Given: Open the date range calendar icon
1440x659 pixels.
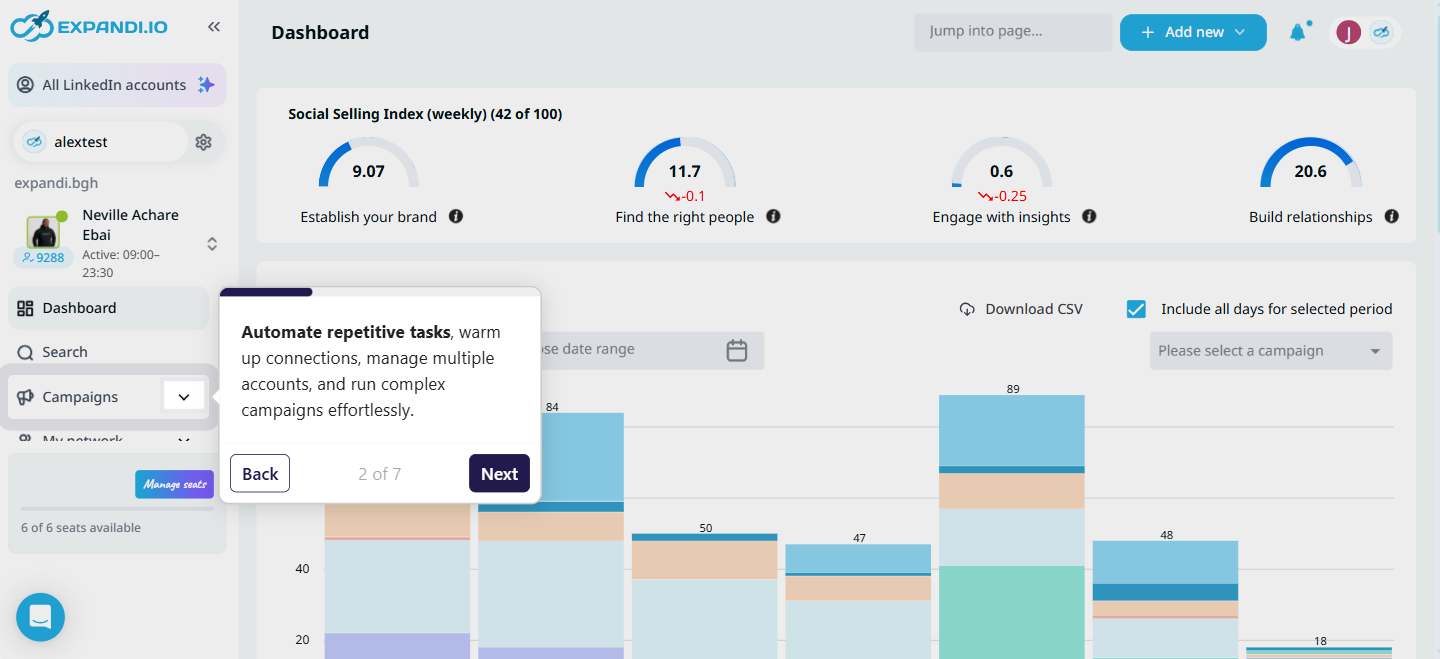Looking at the screenshot, I should [737, 350].
